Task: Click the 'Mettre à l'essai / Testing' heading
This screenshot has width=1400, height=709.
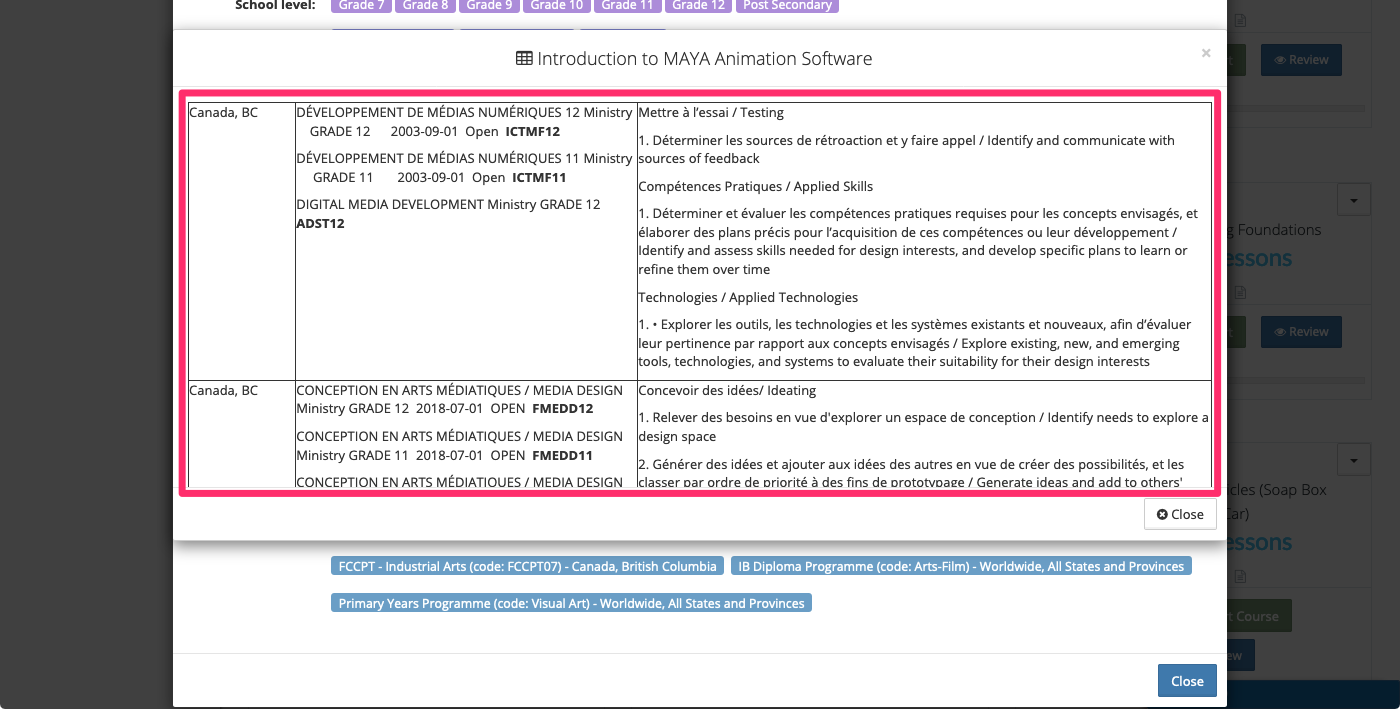Action: pos(711,112)
